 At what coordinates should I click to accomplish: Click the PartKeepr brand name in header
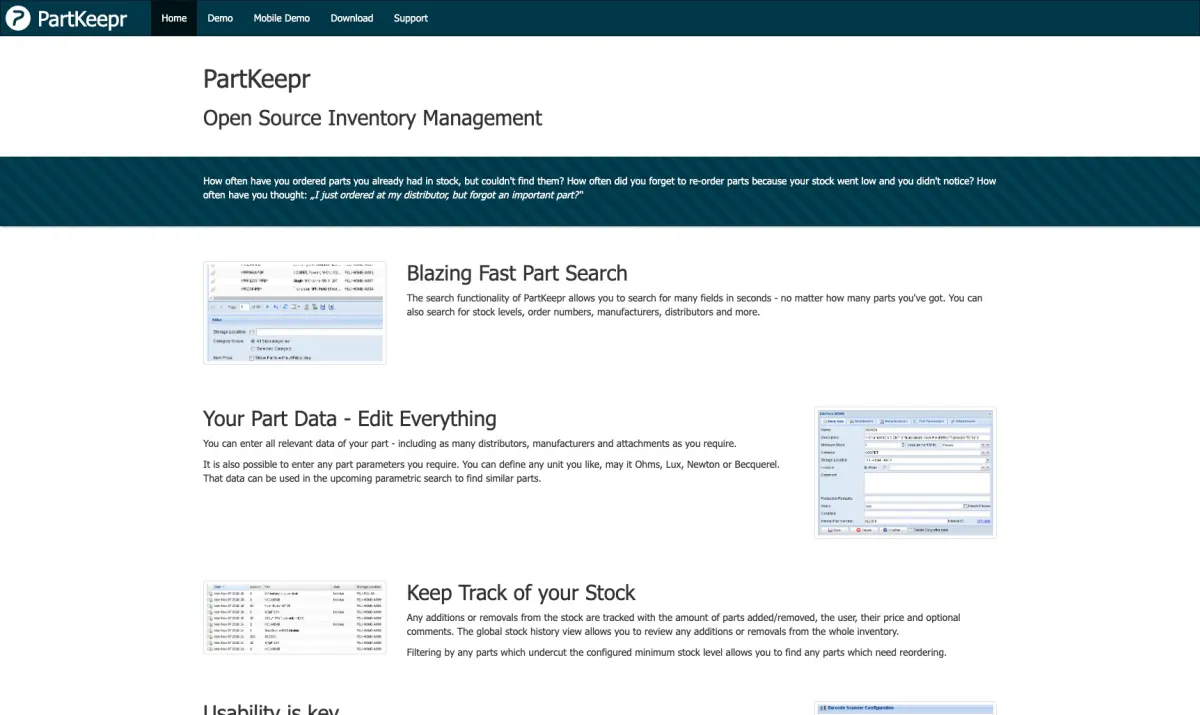click(x=82, y=18)
